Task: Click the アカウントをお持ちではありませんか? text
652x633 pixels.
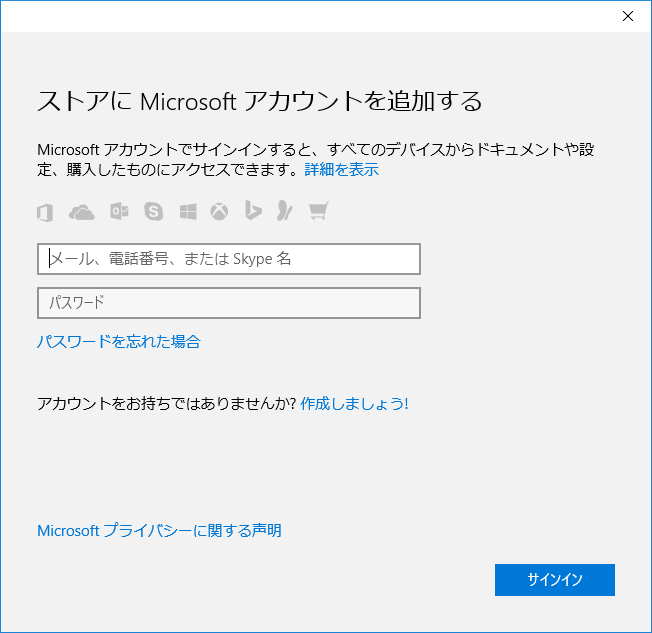Action: pos(166,404)
